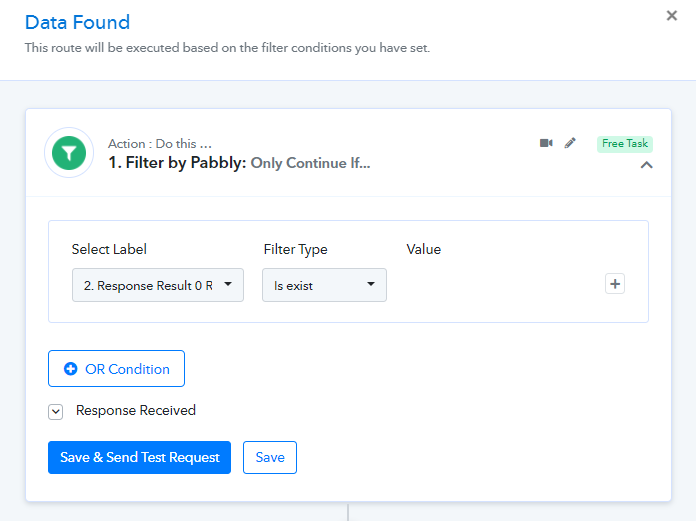The height and width of the screenshot is (521, 696).
Task: Click the Filter Type column label
Action: (295, 249)
